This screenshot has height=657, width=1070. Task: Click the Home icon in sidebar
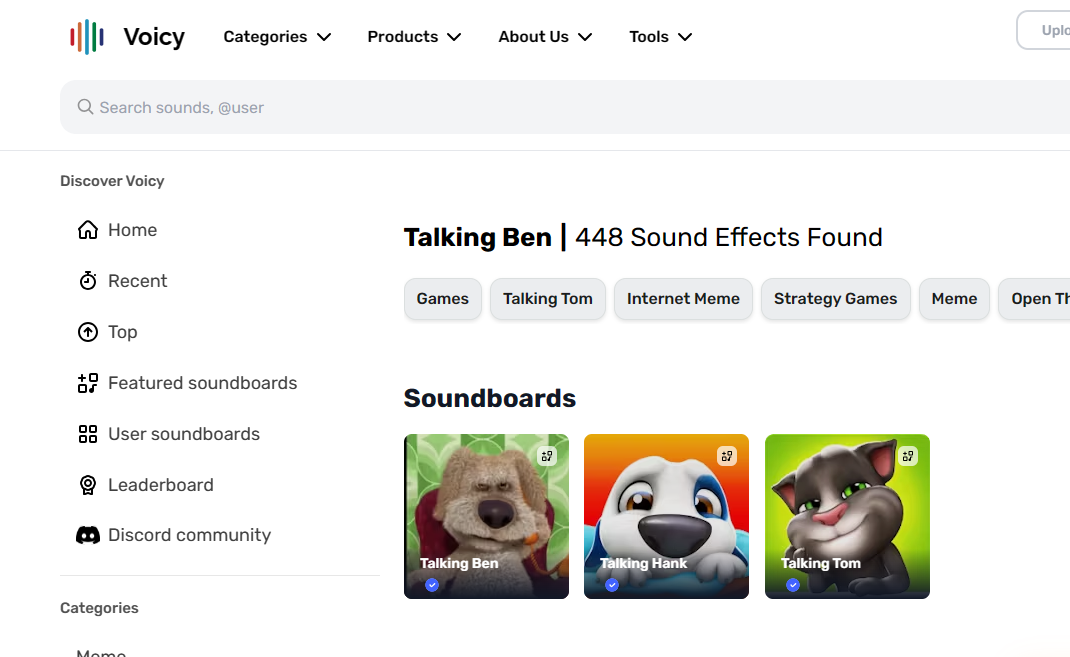pos(88,230)
